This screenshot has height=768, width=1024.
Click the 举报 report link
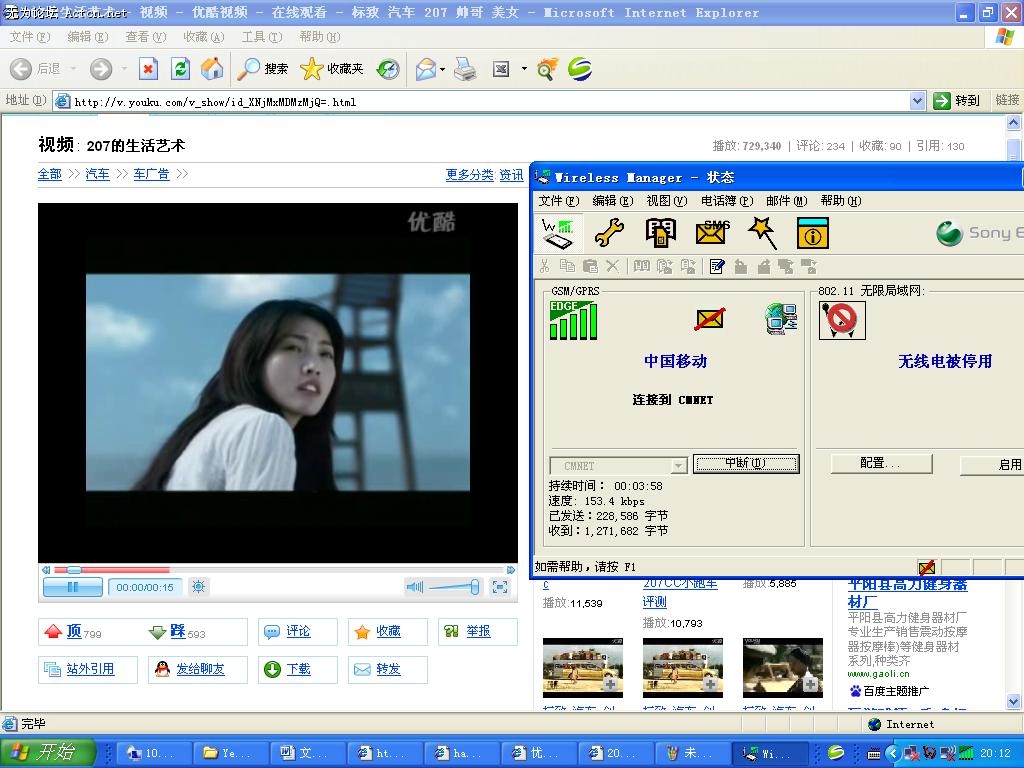(477, 632)
